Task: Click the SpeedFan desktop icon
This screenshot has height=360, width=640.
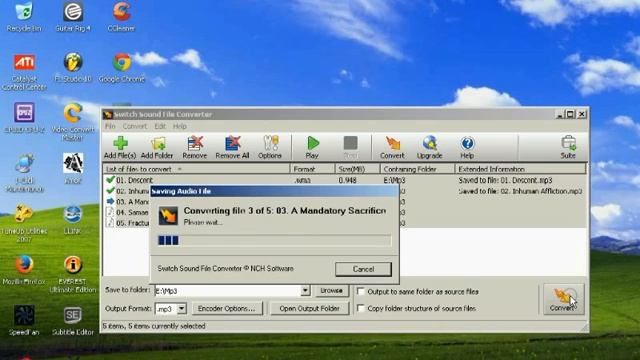Action: click(x=24, y=320)
